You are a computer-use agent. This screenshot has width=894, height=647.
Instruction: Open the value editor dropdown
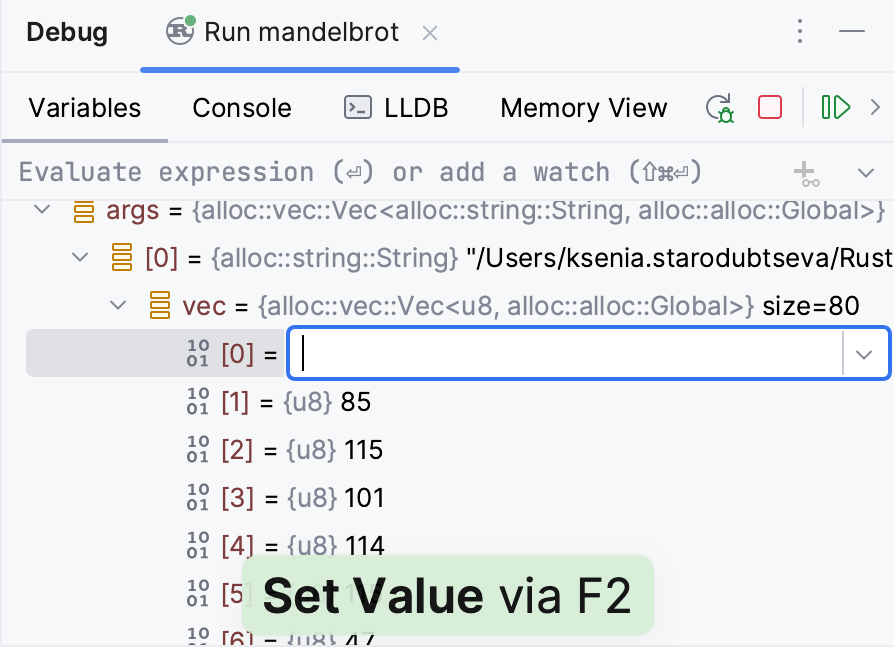click(865, 354)
